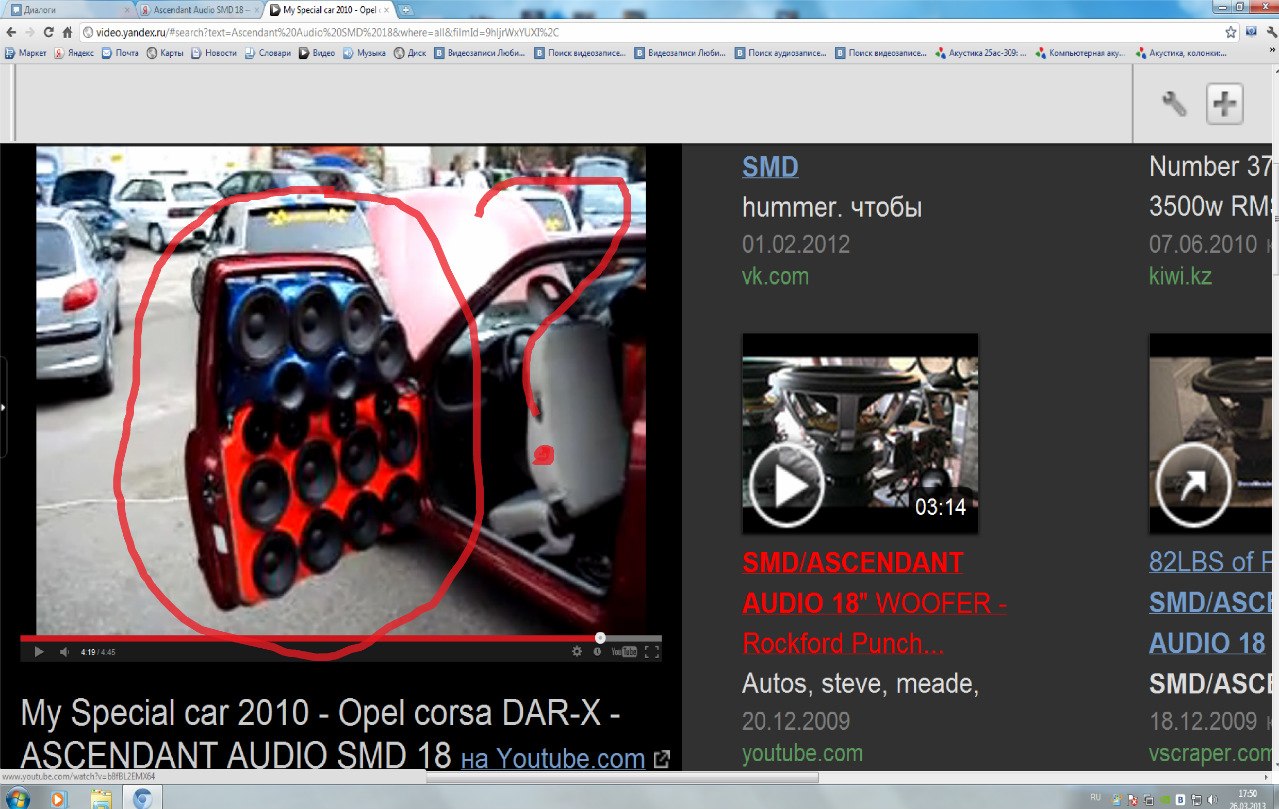
Task: Play the Opel Corsa video
Action: (39, 652)
